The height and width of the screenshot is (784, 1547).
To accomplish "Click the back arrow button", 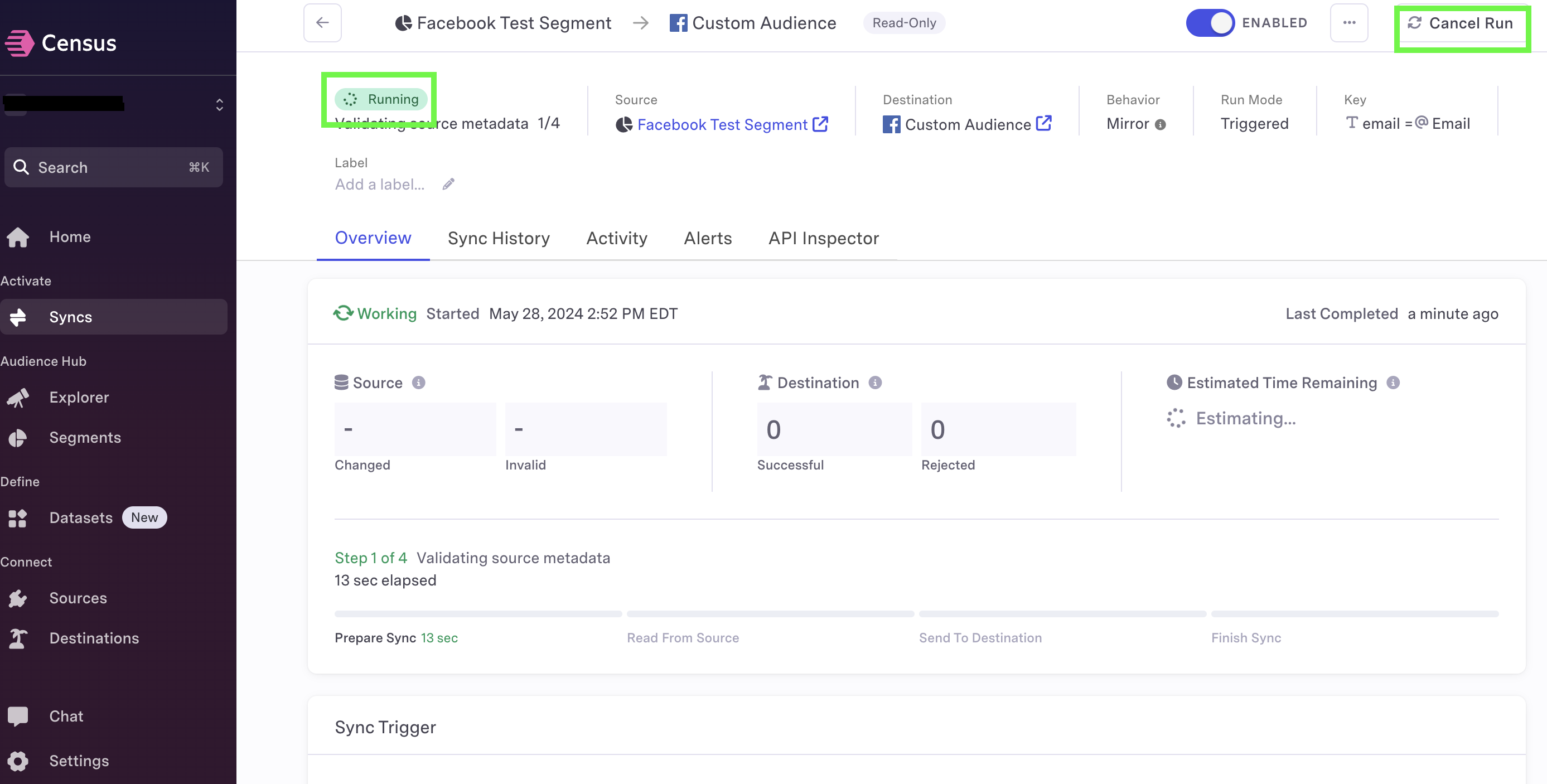I will click(x=322, y=23).
